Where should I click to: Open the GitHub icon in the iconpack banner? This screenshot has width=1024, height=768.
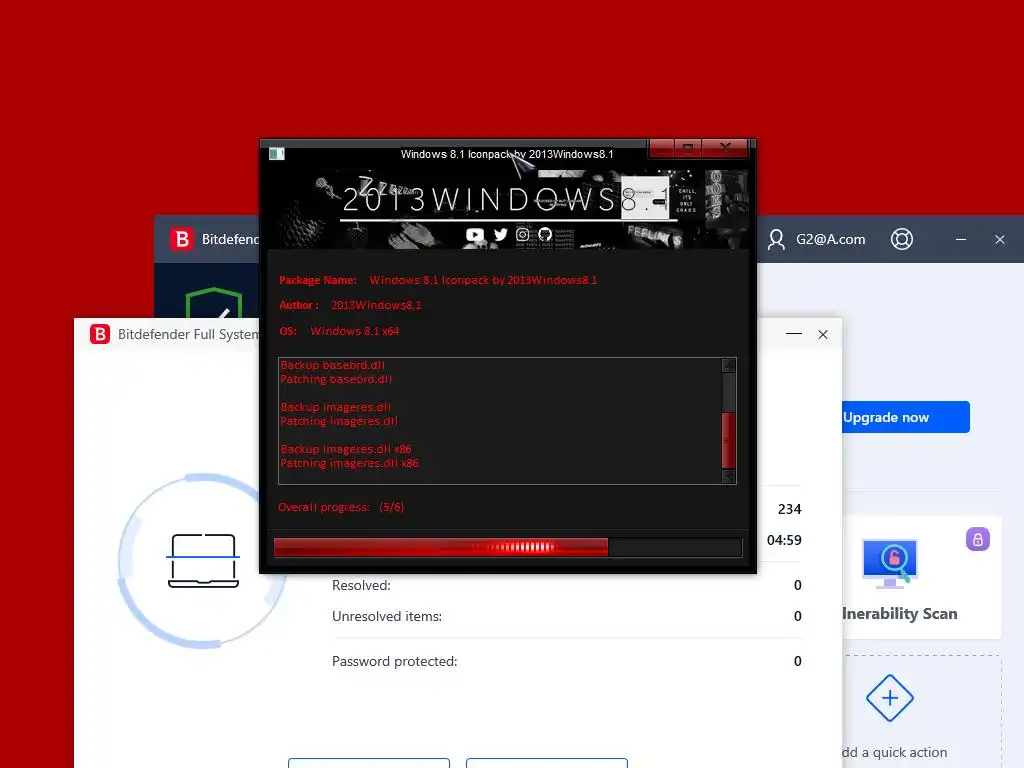point(545,234)
